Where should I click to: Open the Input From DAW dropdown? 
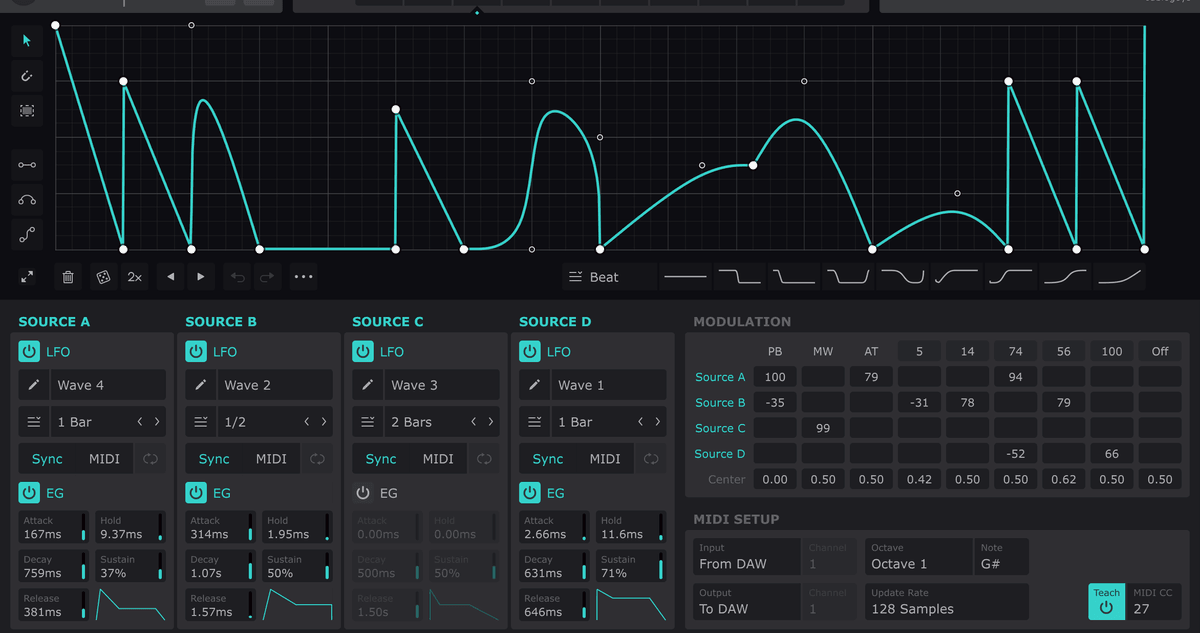[744, 557]
